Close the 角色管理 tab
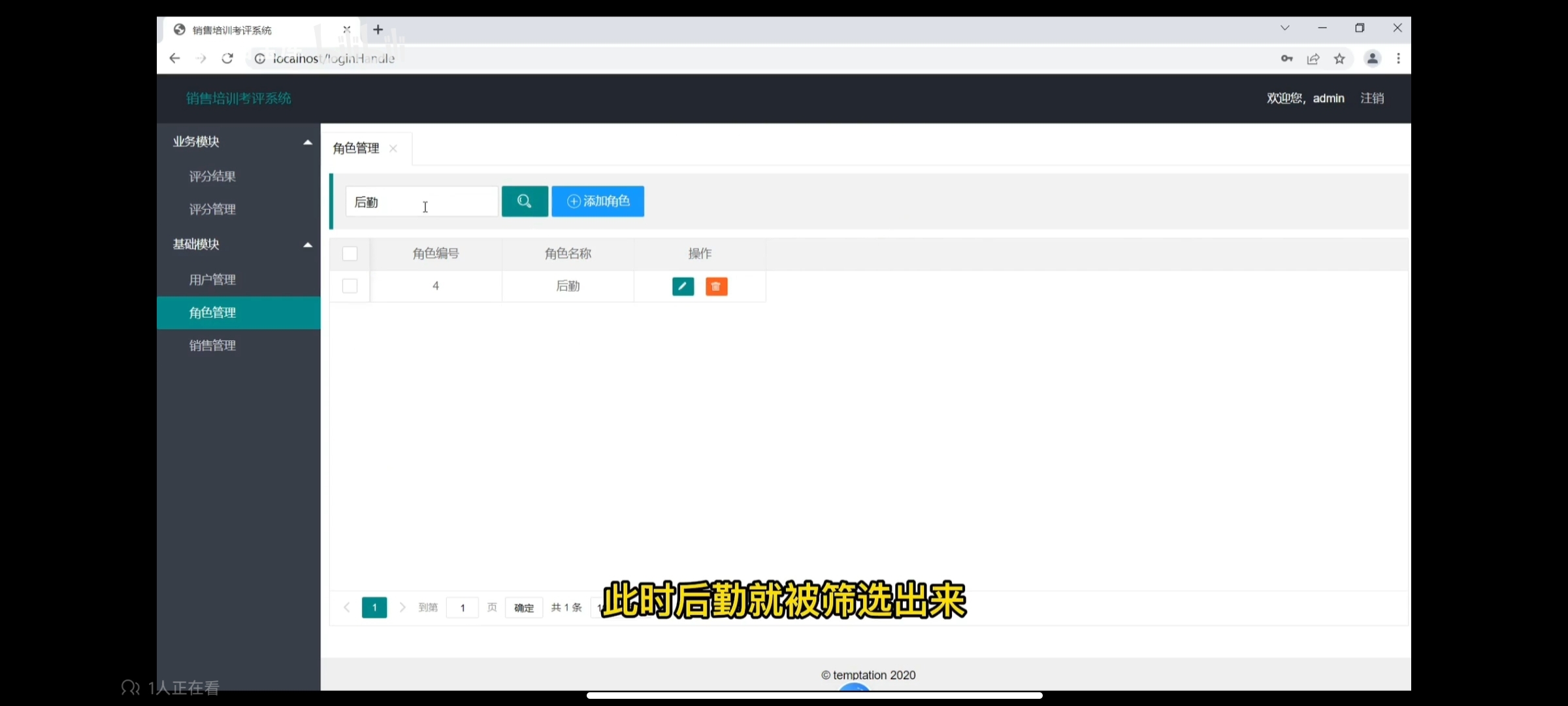This screenshot has height=706, width=1568. coord(393,148)
